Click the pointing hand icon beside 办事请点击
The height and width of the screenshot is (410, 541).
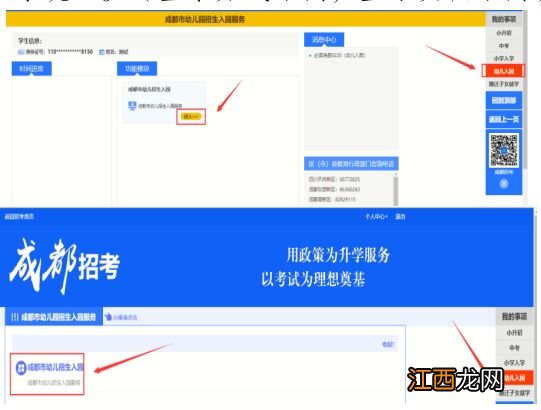108,317
